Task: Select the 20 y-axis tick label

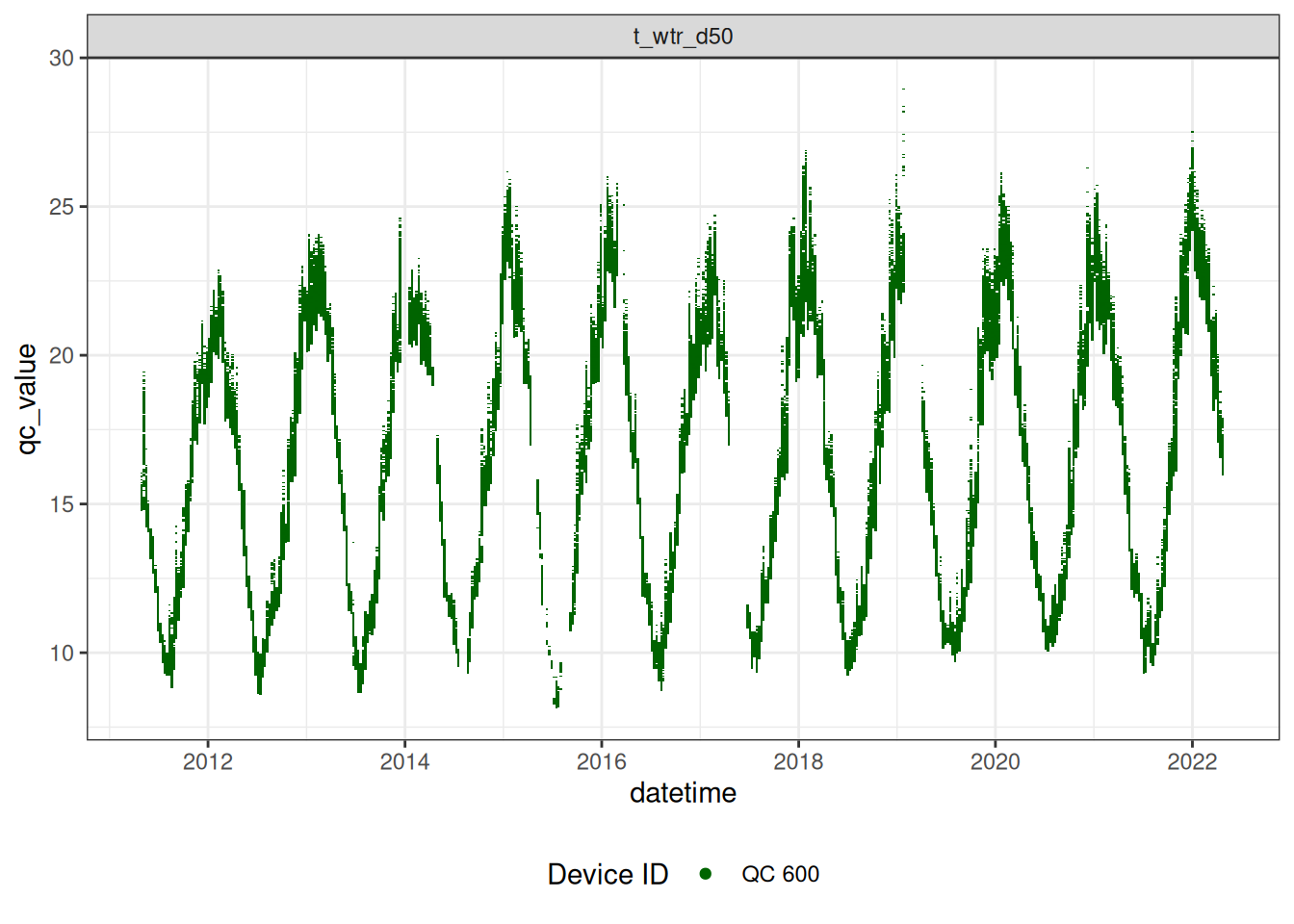Action: tap(62, 356)
